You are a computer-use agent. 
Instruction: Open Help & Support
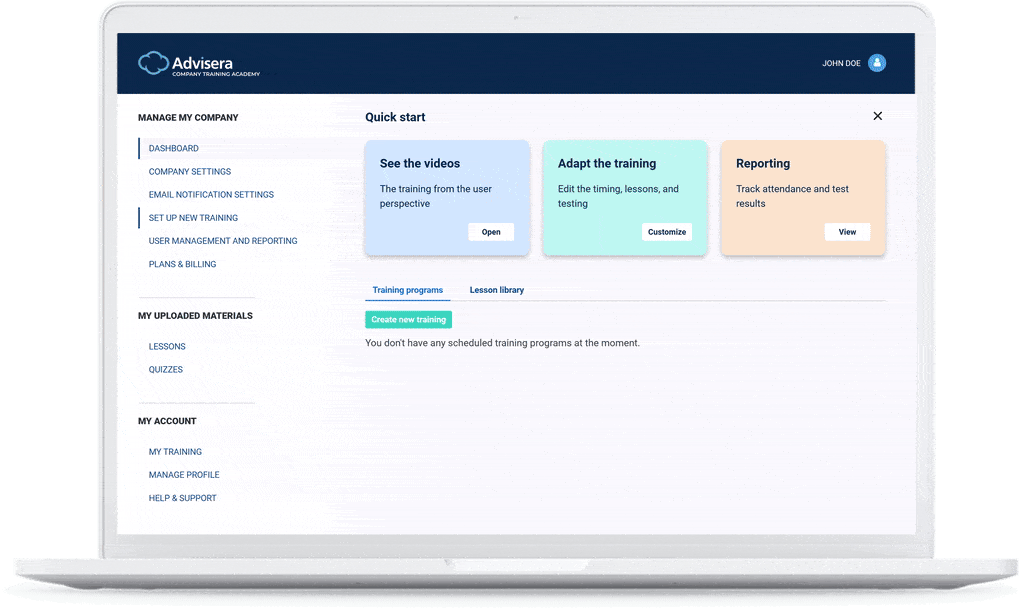click(182, 498)
